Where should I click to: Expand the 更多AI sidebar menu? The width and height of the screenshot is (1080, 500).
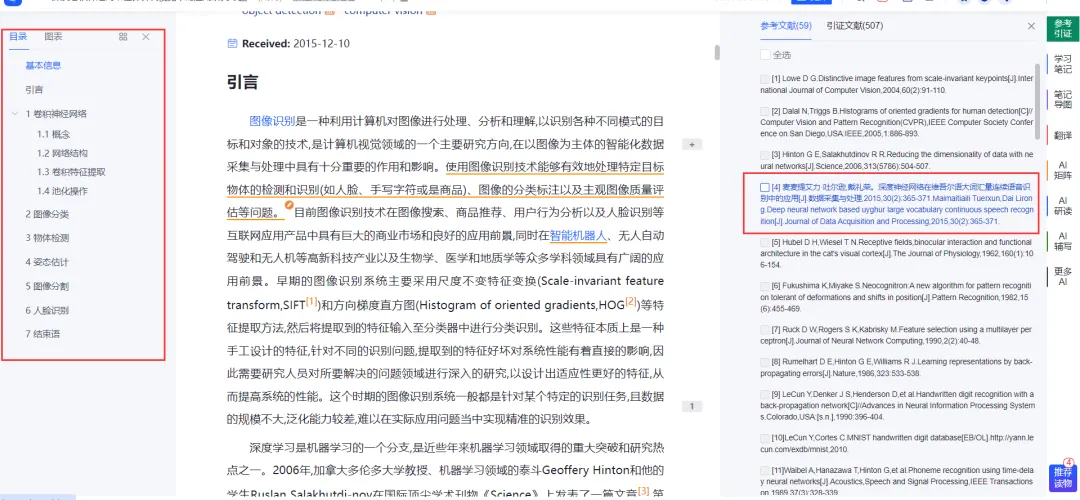coord(1063,276)
